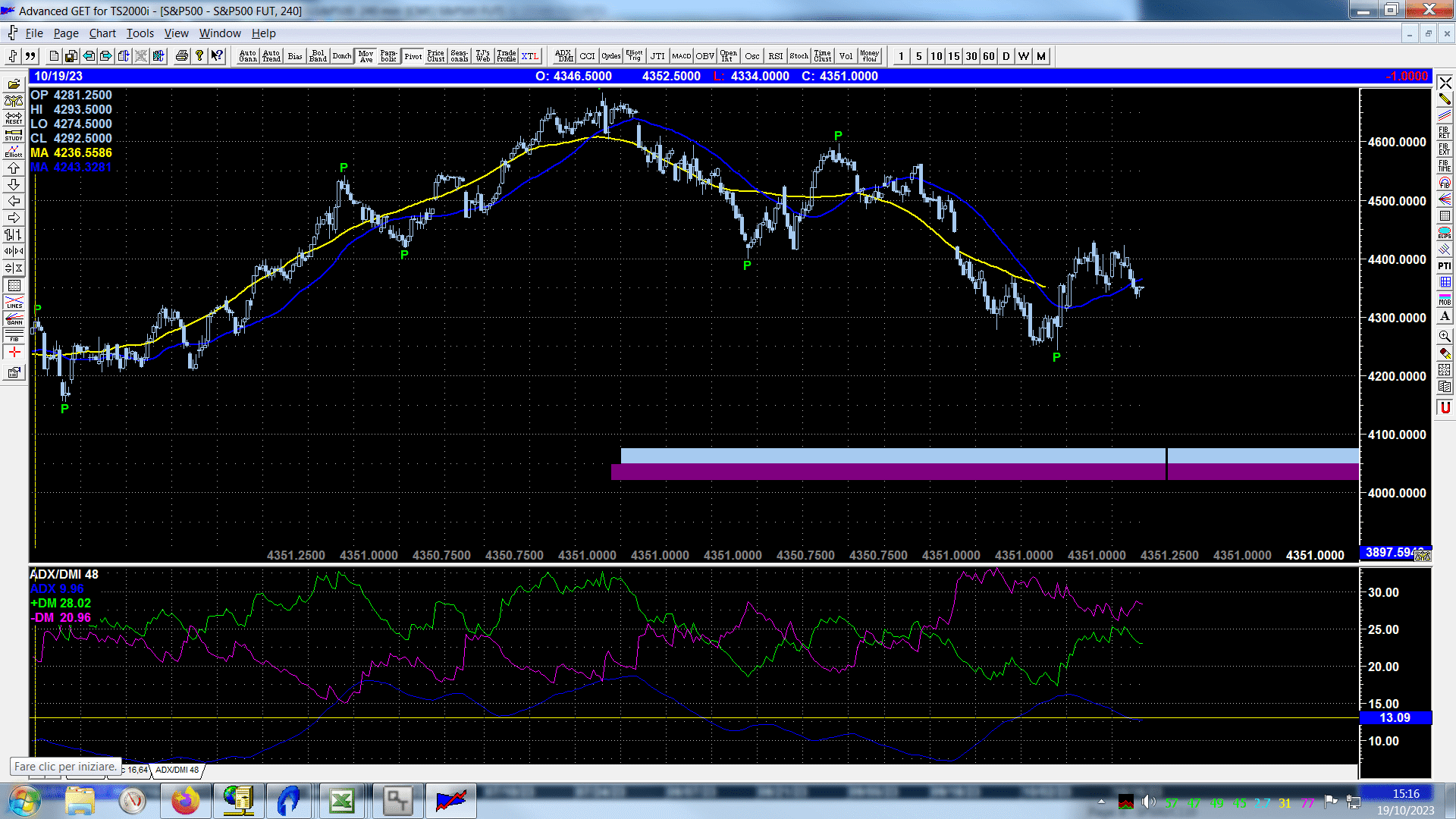Select the text annotation A tool
This screenshot has width=1456, height=819.
point(1445,316)
